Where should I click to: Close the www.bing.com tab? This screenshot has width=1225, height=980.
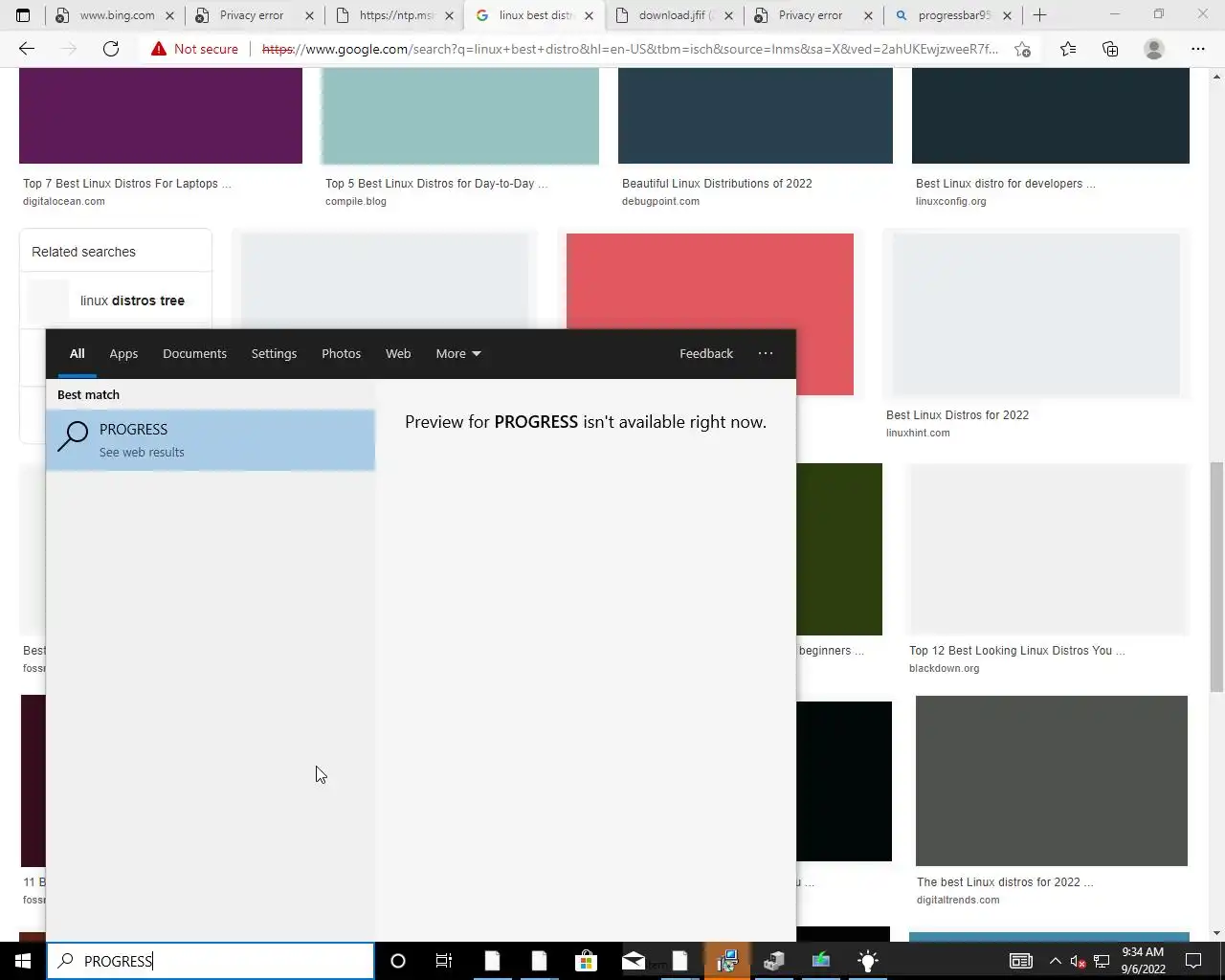tap(169, 15)
